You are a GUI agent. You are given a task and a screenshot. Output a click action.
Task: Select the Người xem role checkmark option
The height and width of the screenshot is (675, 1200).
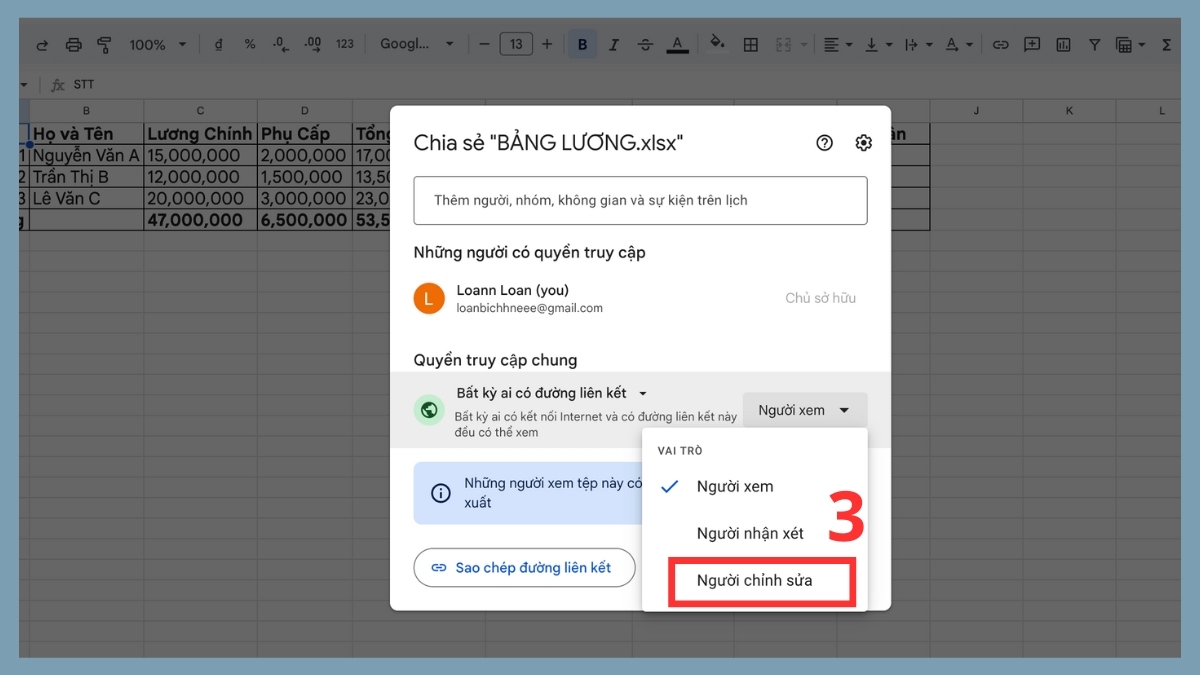point(735,486)
